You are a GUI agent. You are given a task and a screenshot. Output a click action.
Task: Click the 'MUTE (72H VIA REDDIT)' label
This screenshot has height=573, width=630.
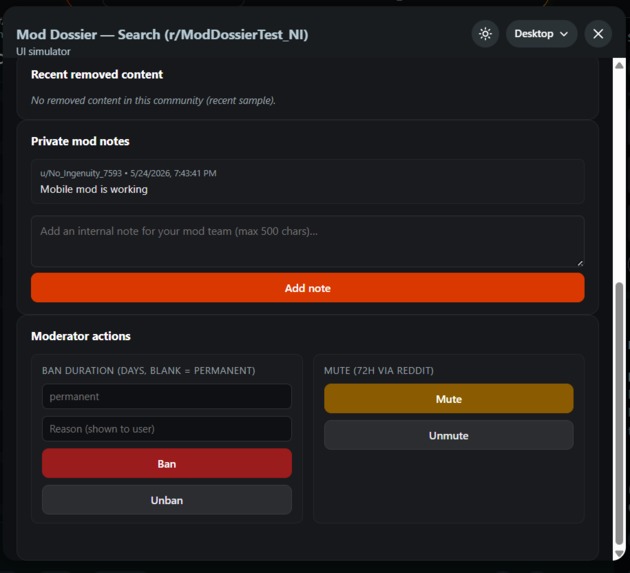pyautogui.click(x=379, y=370)
